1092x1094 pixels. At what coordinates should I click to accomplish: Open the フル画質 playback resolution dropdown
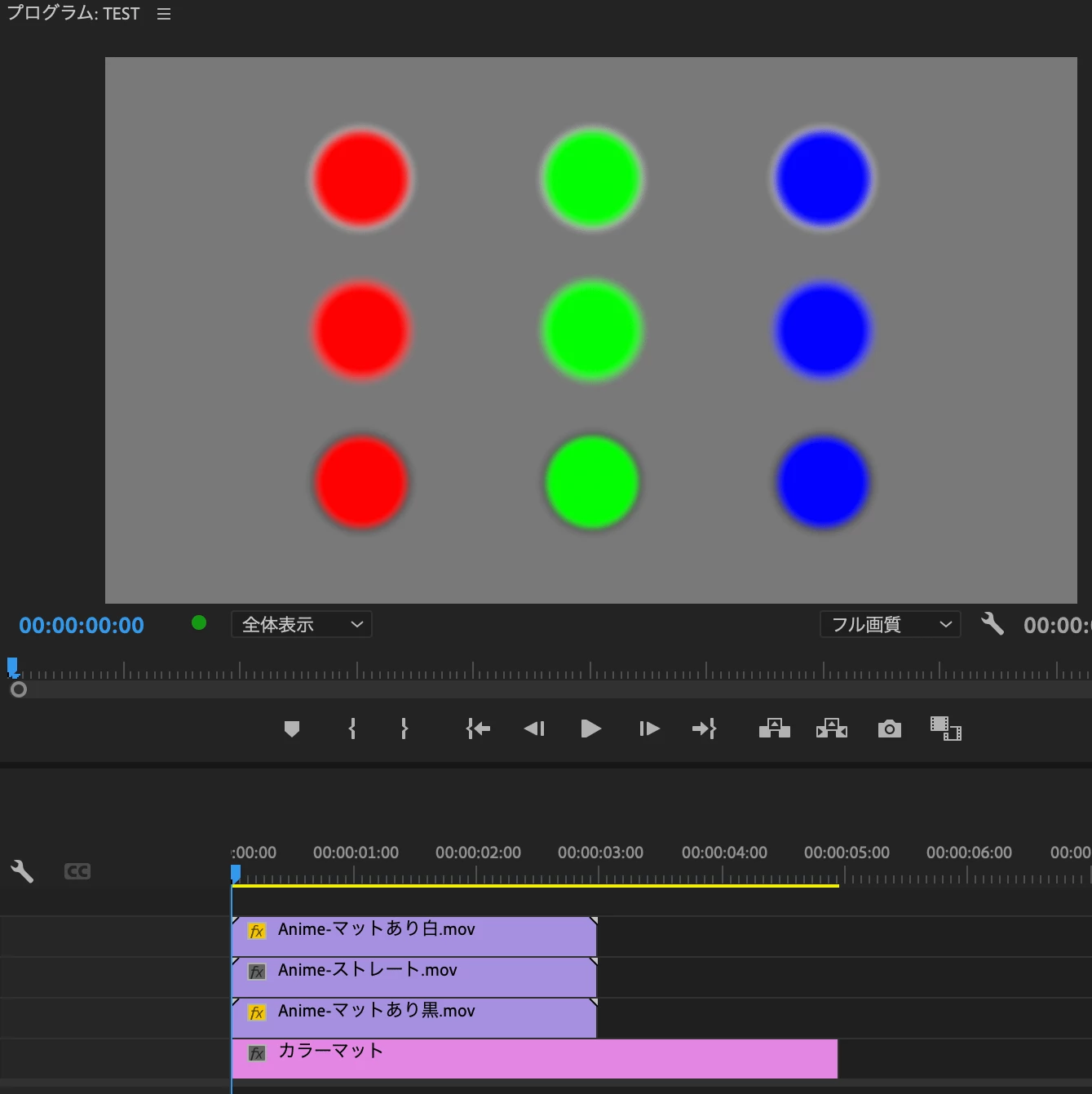890,624
